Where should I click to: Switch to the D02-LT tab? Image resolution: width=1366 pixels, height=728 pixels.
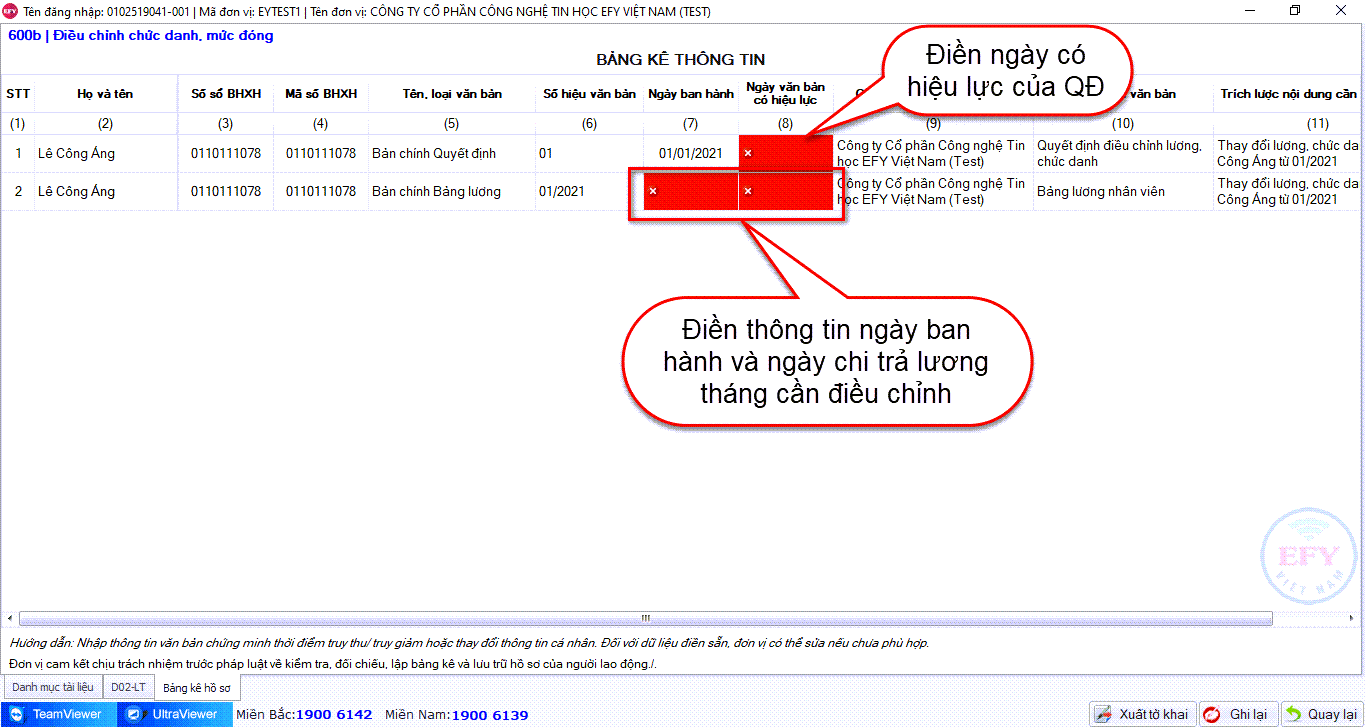tap(128, 687)
